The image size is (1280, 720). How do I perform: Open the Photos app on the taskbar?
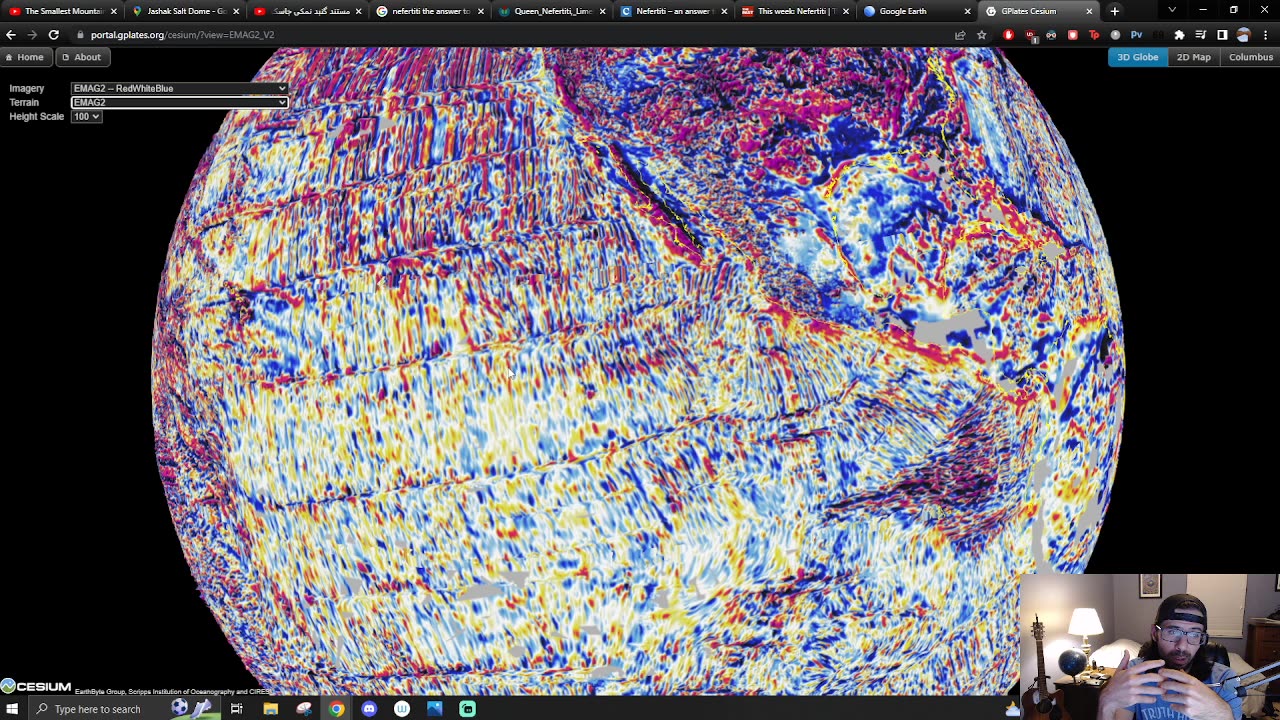pyautogui.click(x=435, y=709)
